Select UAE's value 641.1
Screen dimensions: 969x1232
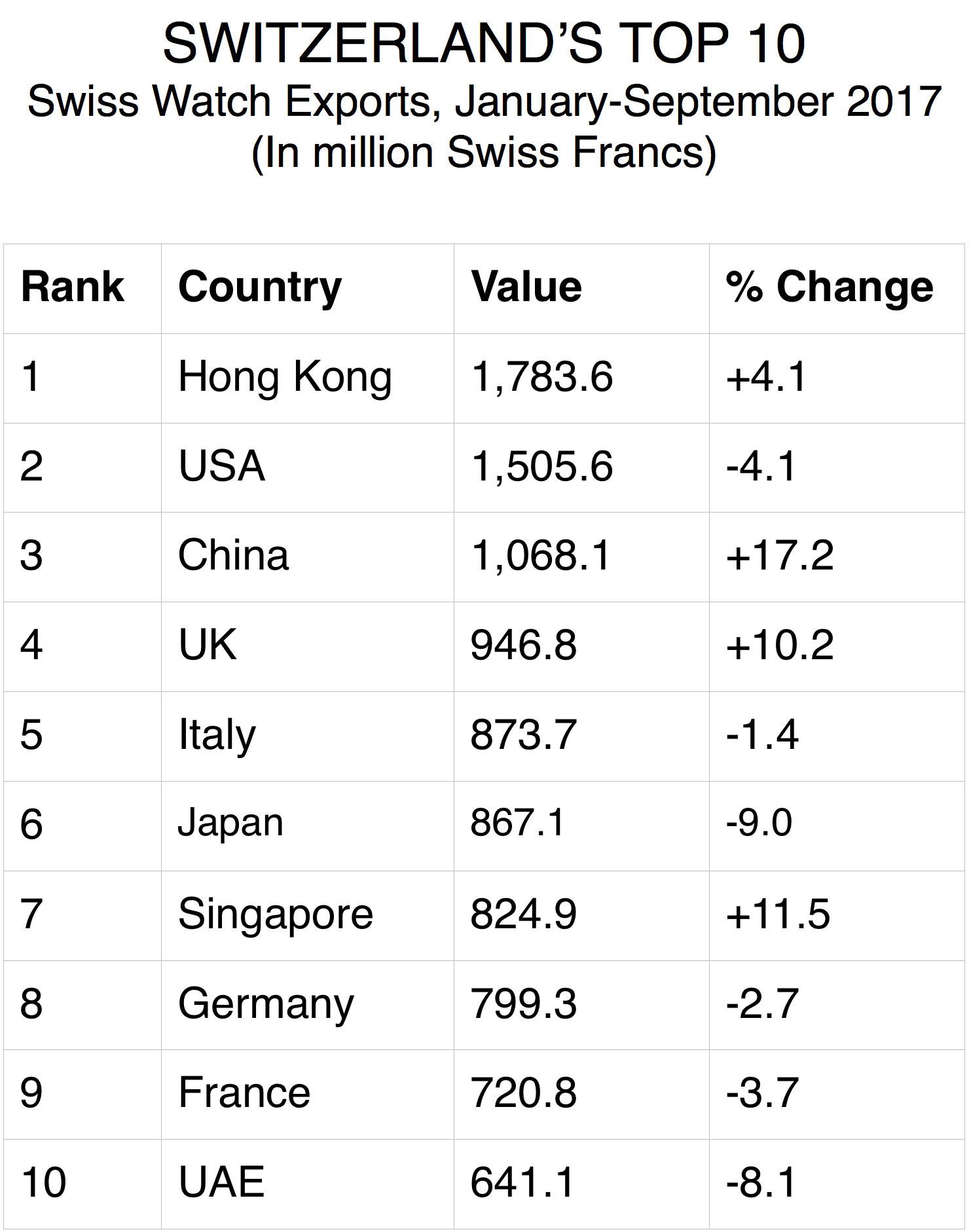[522, 1182]
